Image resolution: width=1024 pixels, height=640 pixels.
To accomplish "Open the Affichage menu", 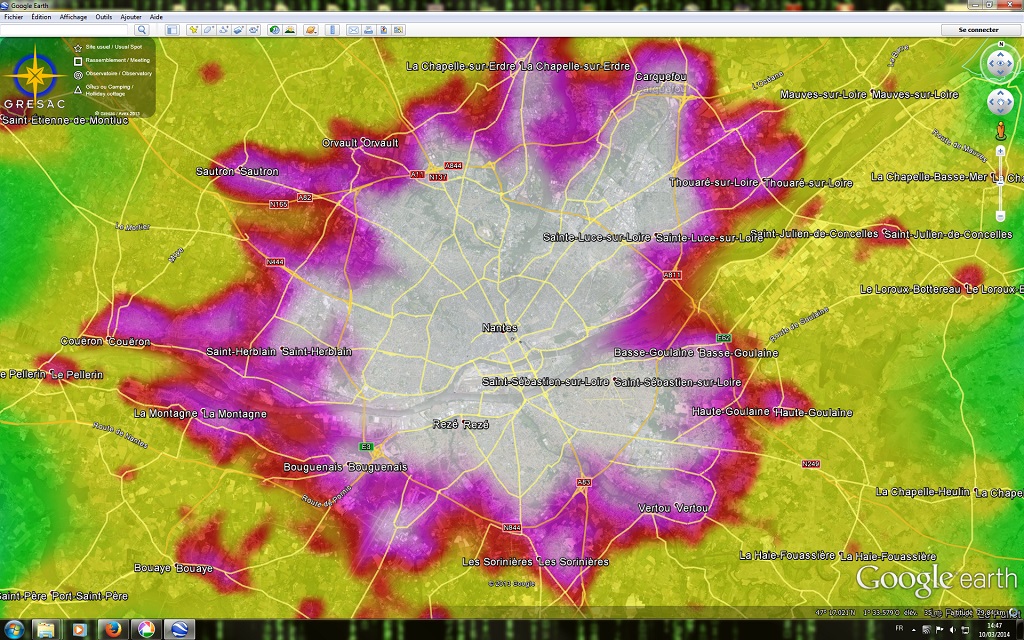I will pos(73,17).
